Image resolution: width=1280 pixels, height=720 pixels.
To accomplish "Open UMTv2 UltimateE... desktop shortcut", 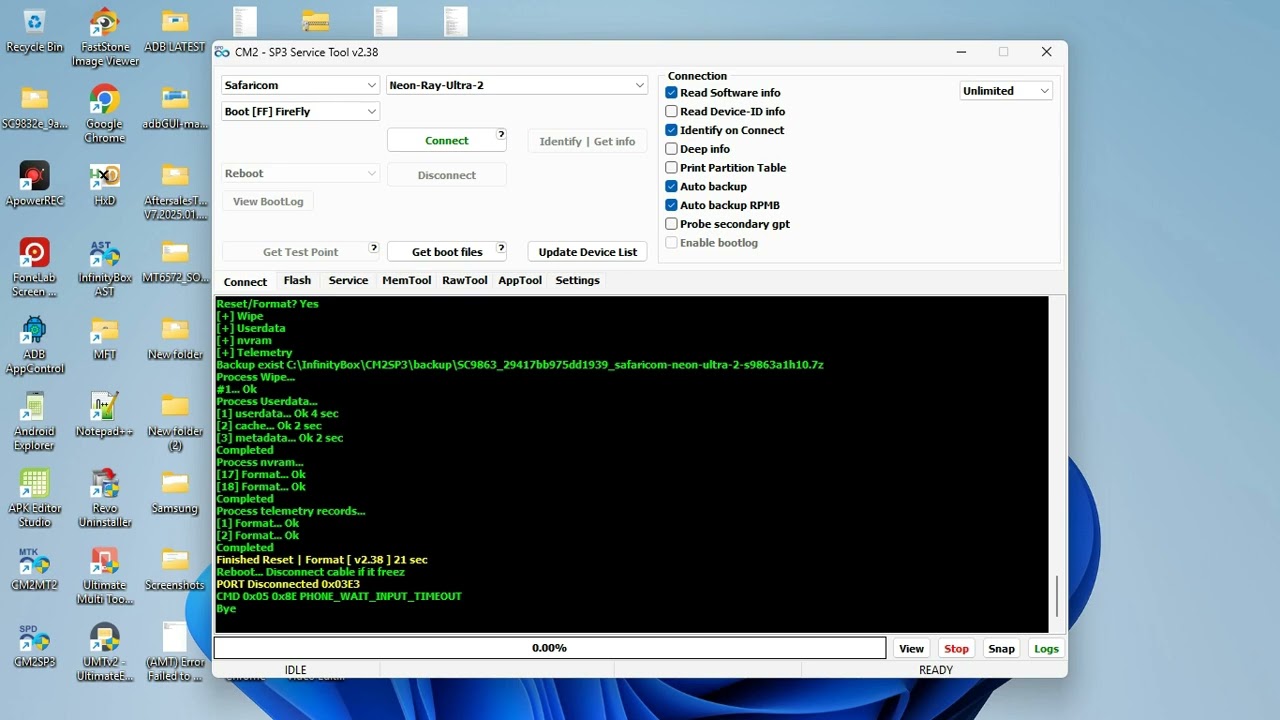I will point(104,653).
